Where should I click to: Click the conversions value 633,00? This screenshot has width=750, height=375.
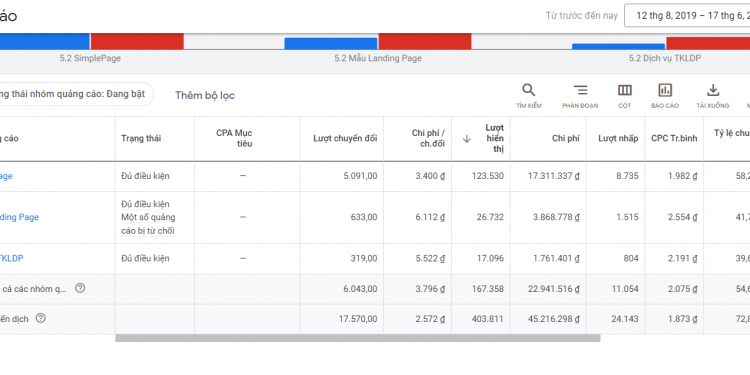pyautogui.click(x=364, y=217)
